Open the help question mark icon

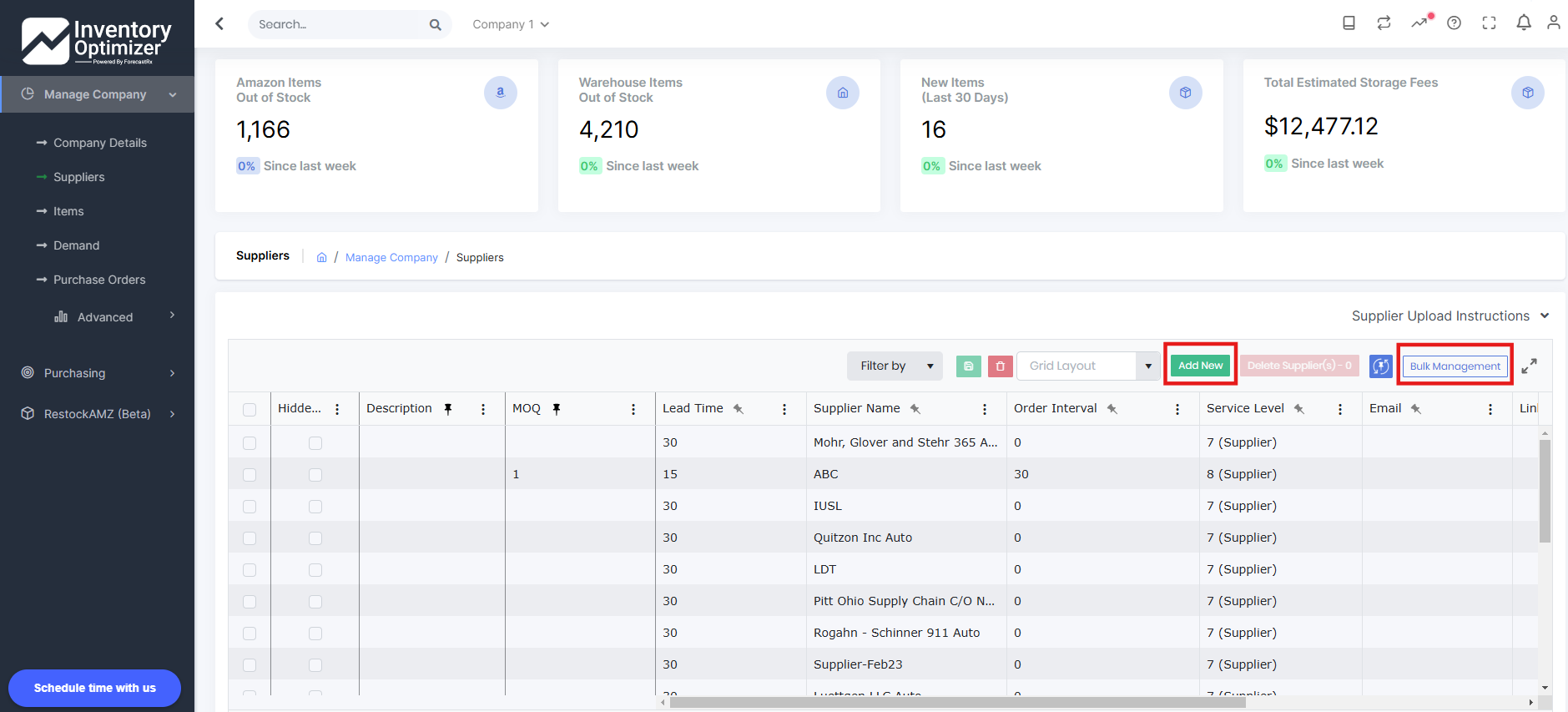click(1454, 23)
